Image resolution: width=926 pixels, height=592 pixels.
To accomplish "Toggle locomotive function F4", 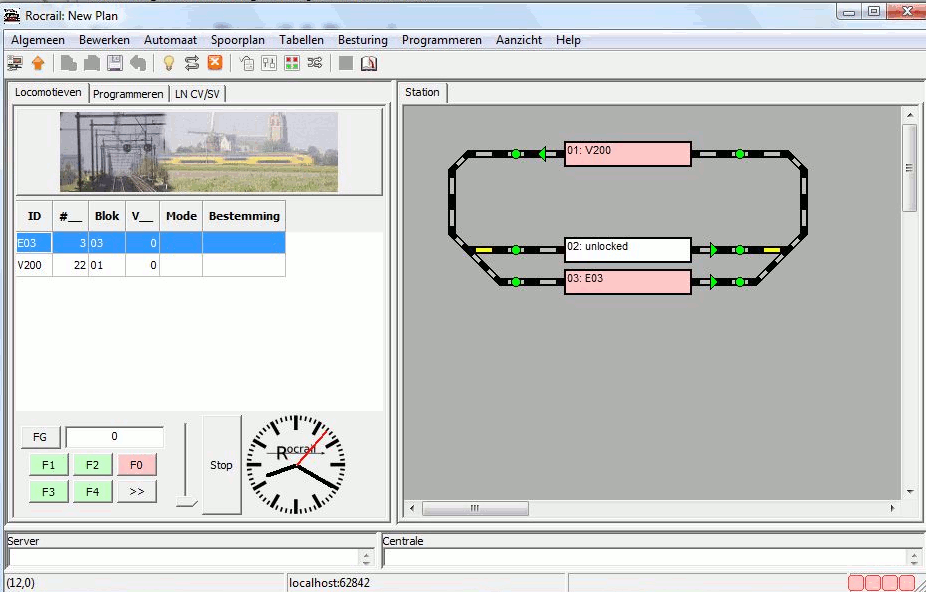I will click(92, 492).
